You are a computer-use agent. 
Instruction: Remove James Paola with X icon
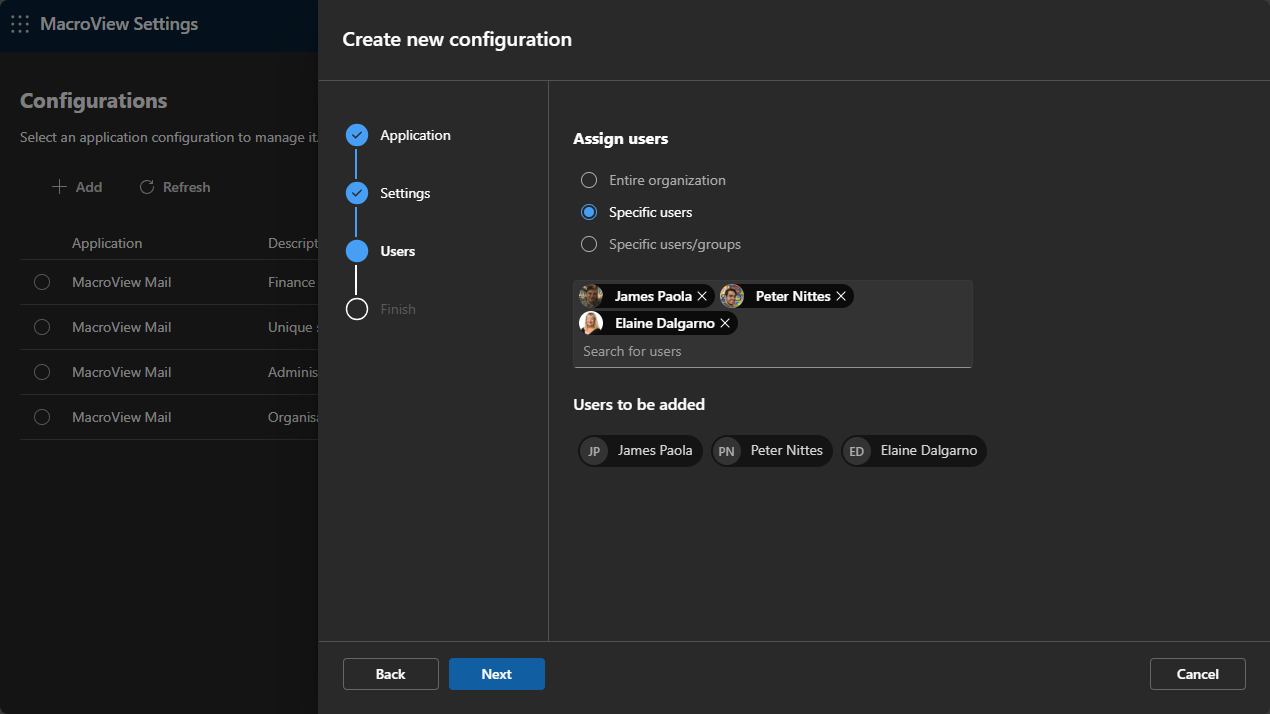click(x=702, y=296)
